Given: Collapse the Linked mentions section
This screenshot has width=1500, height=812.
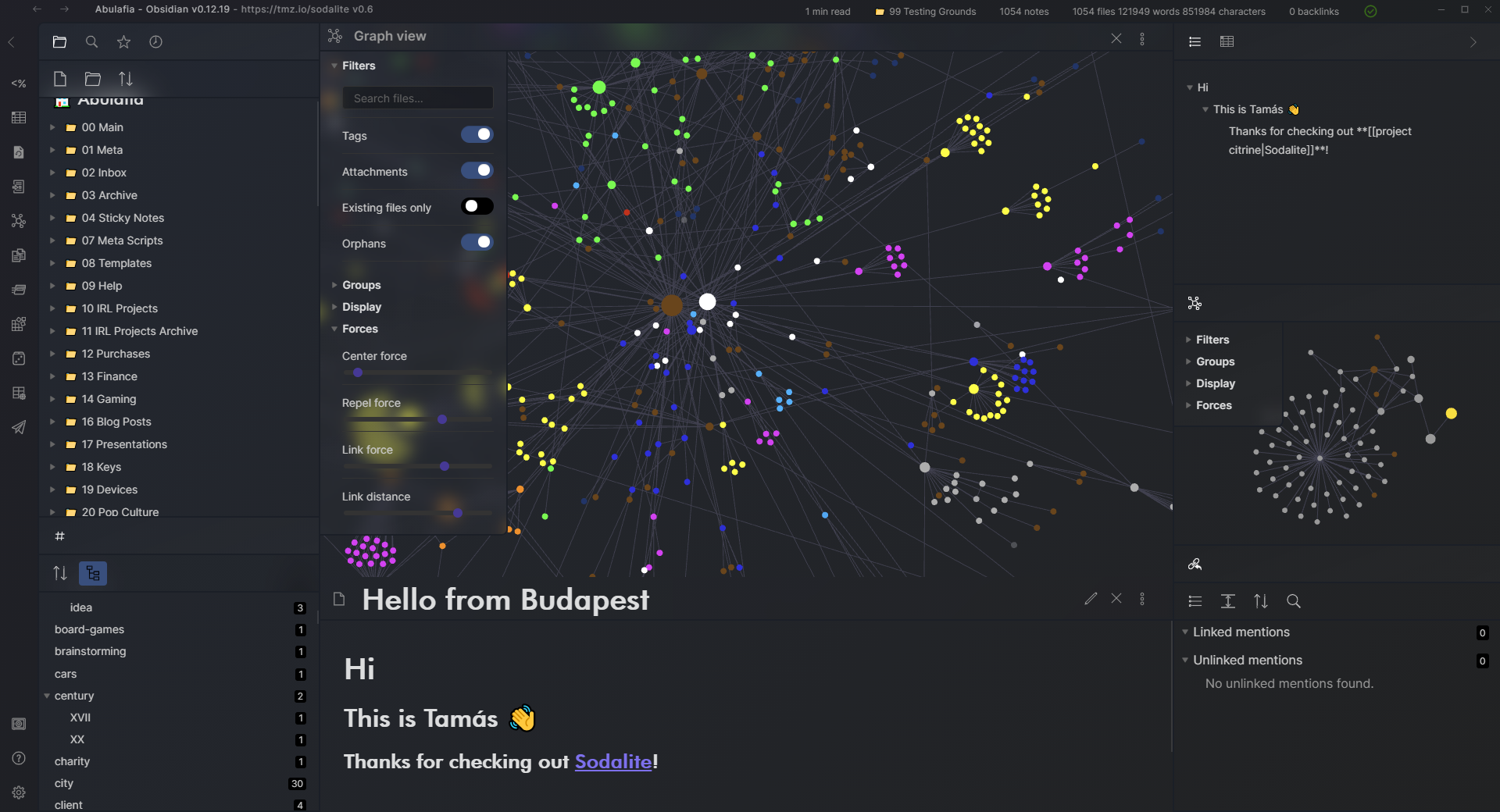Looking at the screenshot, I should click(1185, 632).
